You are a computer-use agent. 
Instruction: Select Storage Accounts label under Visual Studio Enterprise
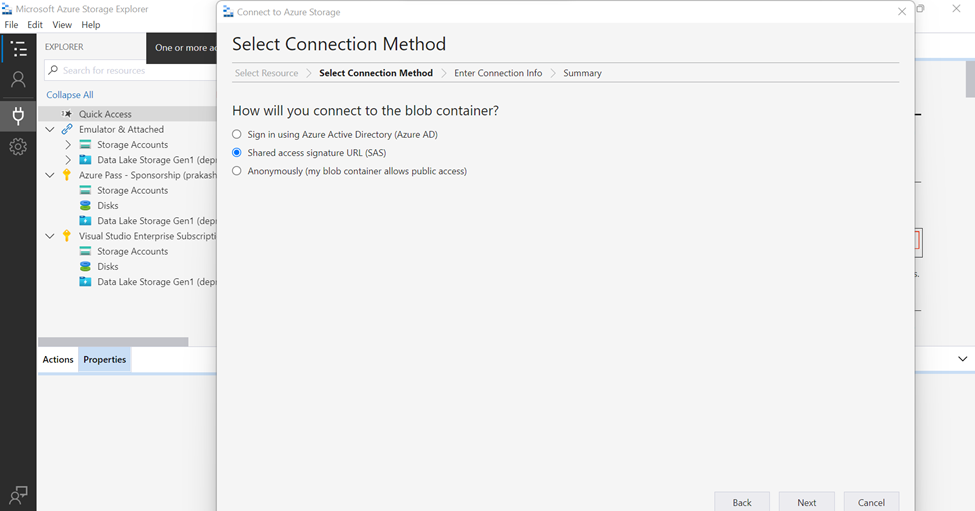pyautogui.click(x=132, y=251)
